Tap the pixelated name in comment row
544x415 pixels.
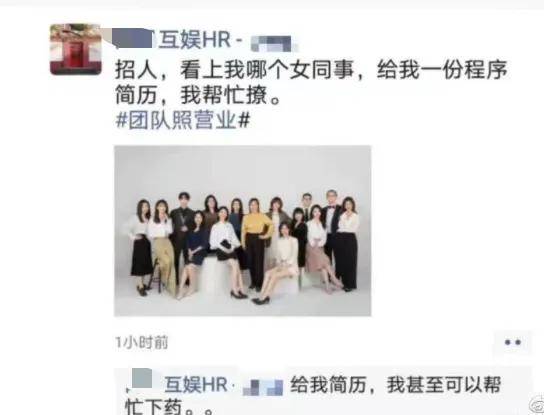coord(263,387)
